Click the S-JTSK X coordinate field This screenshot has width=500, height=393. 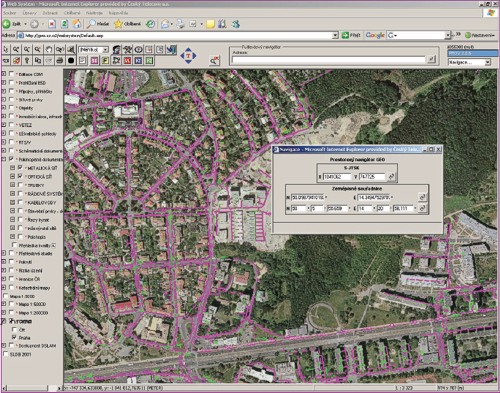(337, 176)
